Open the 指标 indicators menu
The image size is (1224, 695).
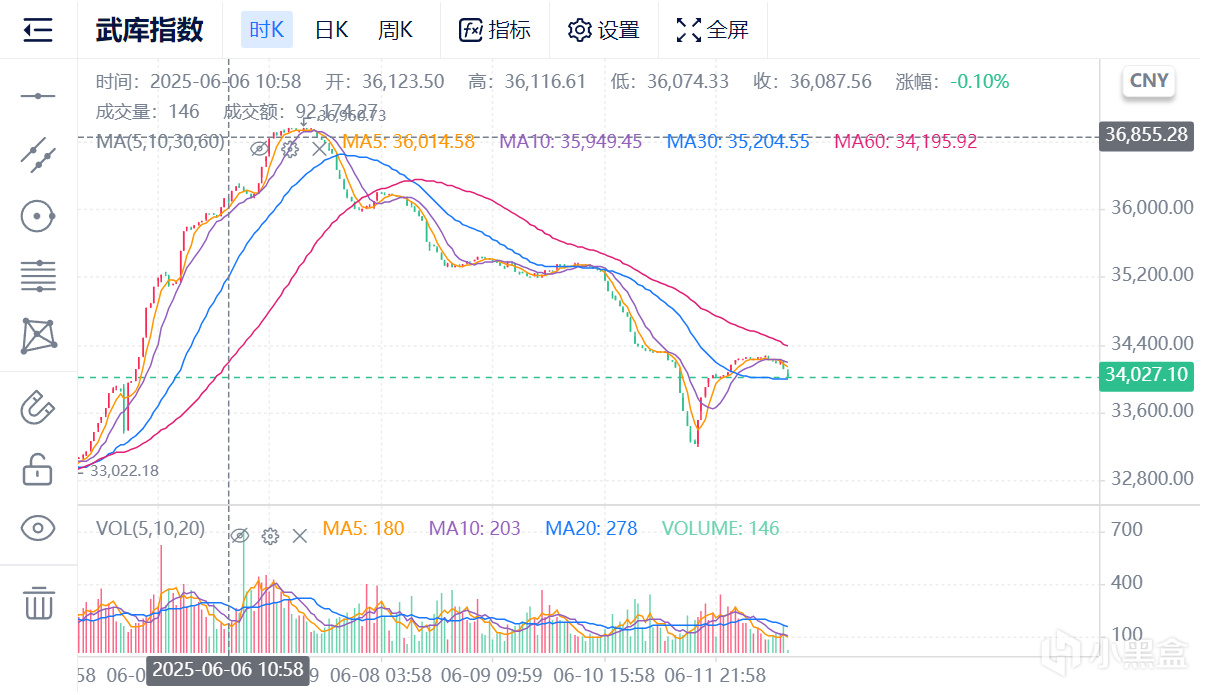click(x=495, y=30)
